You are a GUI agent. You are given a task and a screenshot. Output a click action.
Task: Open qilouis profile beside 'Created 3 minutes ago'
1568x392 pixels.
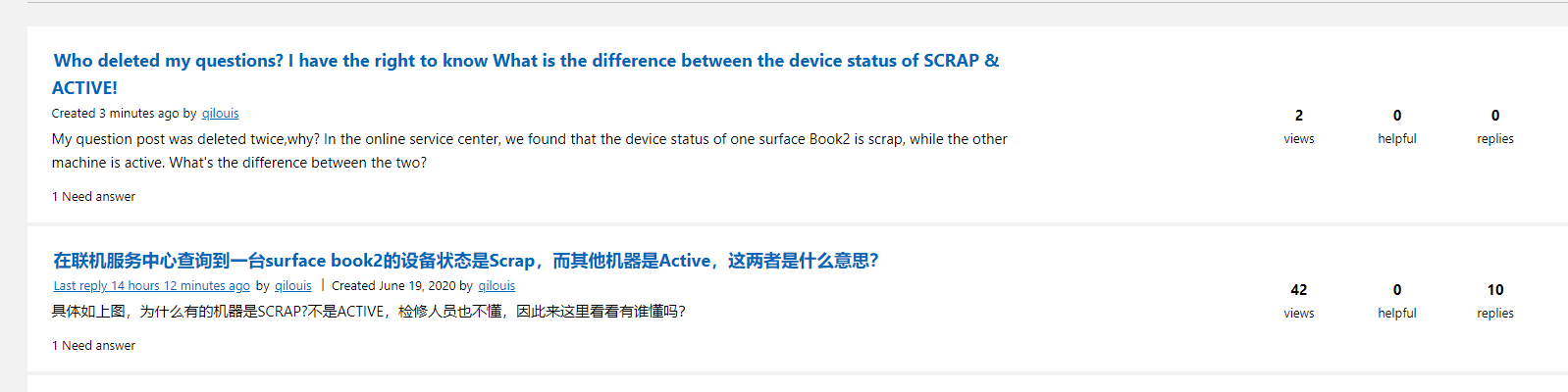click(x=220, y=114)
